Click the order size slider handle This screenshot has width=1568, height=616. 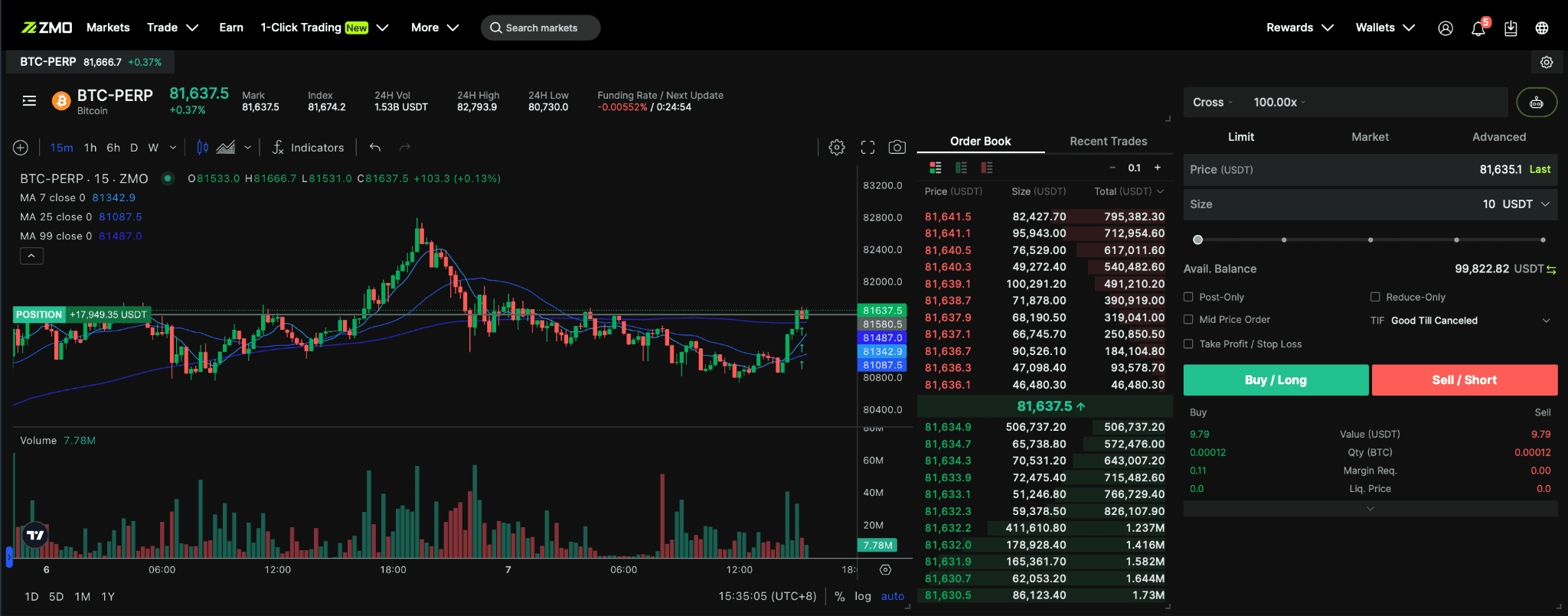point(1198,240)
